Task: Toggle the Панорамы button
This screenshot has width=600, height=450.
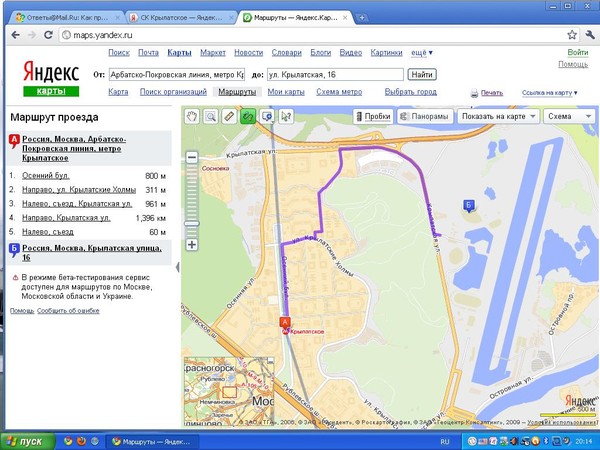Action: (x=425, y=116)
